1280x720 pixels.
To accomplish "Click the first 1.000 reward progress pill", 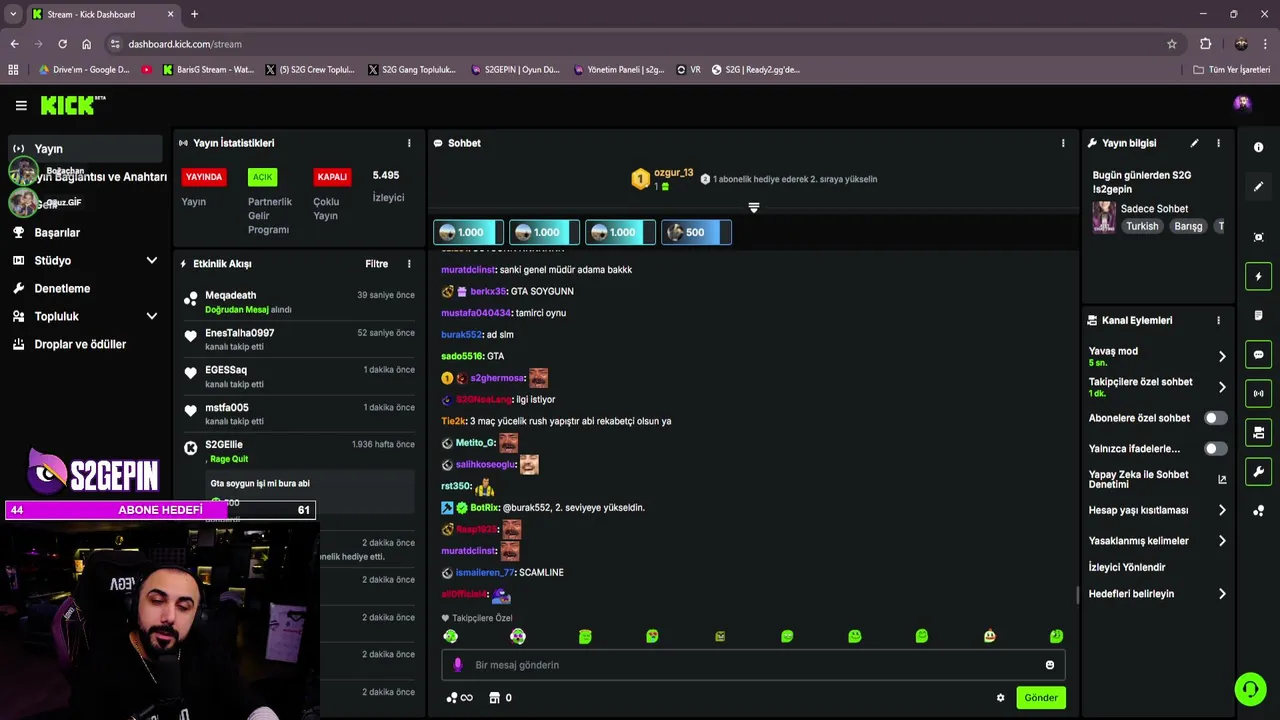I will coord(468,232).
